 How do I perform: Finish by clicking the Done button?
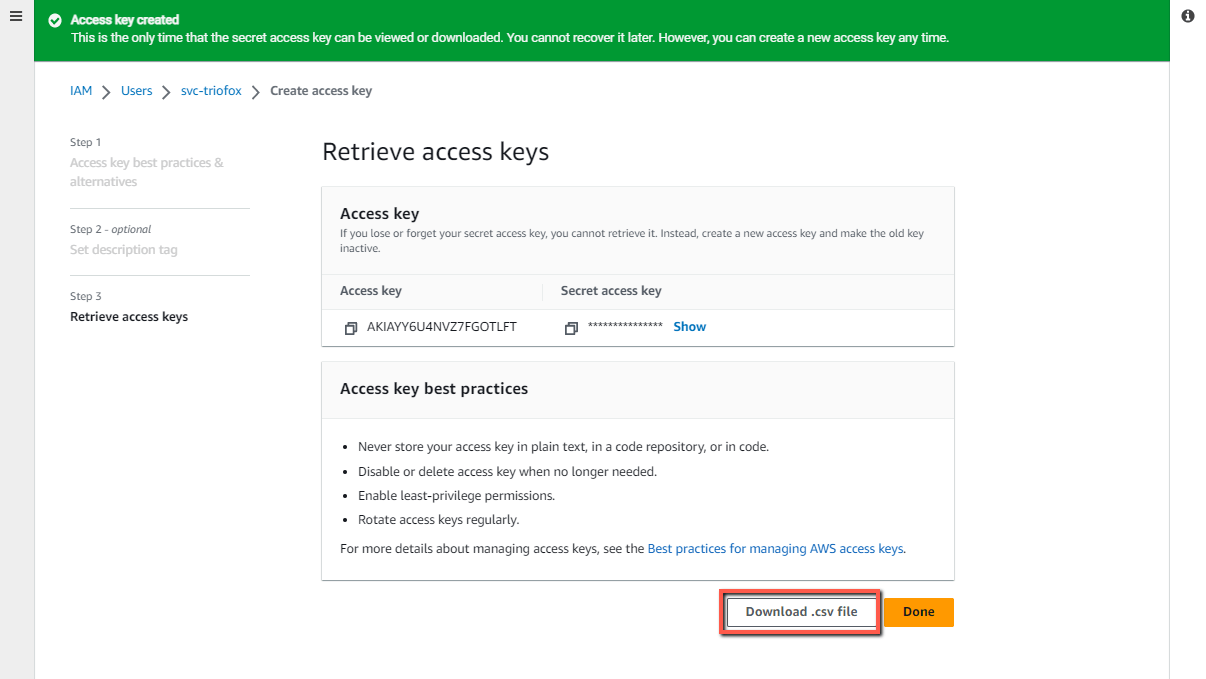[x=918, y=611]
